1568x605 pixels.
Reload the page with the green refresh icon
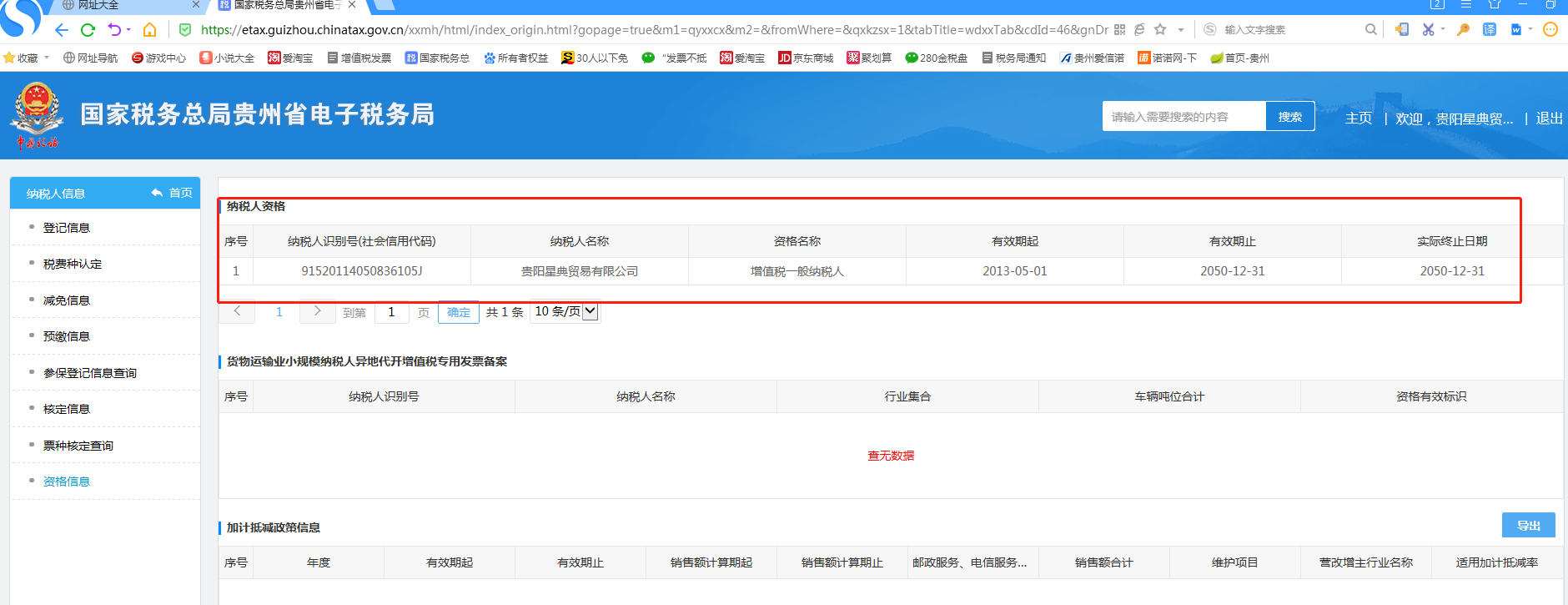click(88, 30)
